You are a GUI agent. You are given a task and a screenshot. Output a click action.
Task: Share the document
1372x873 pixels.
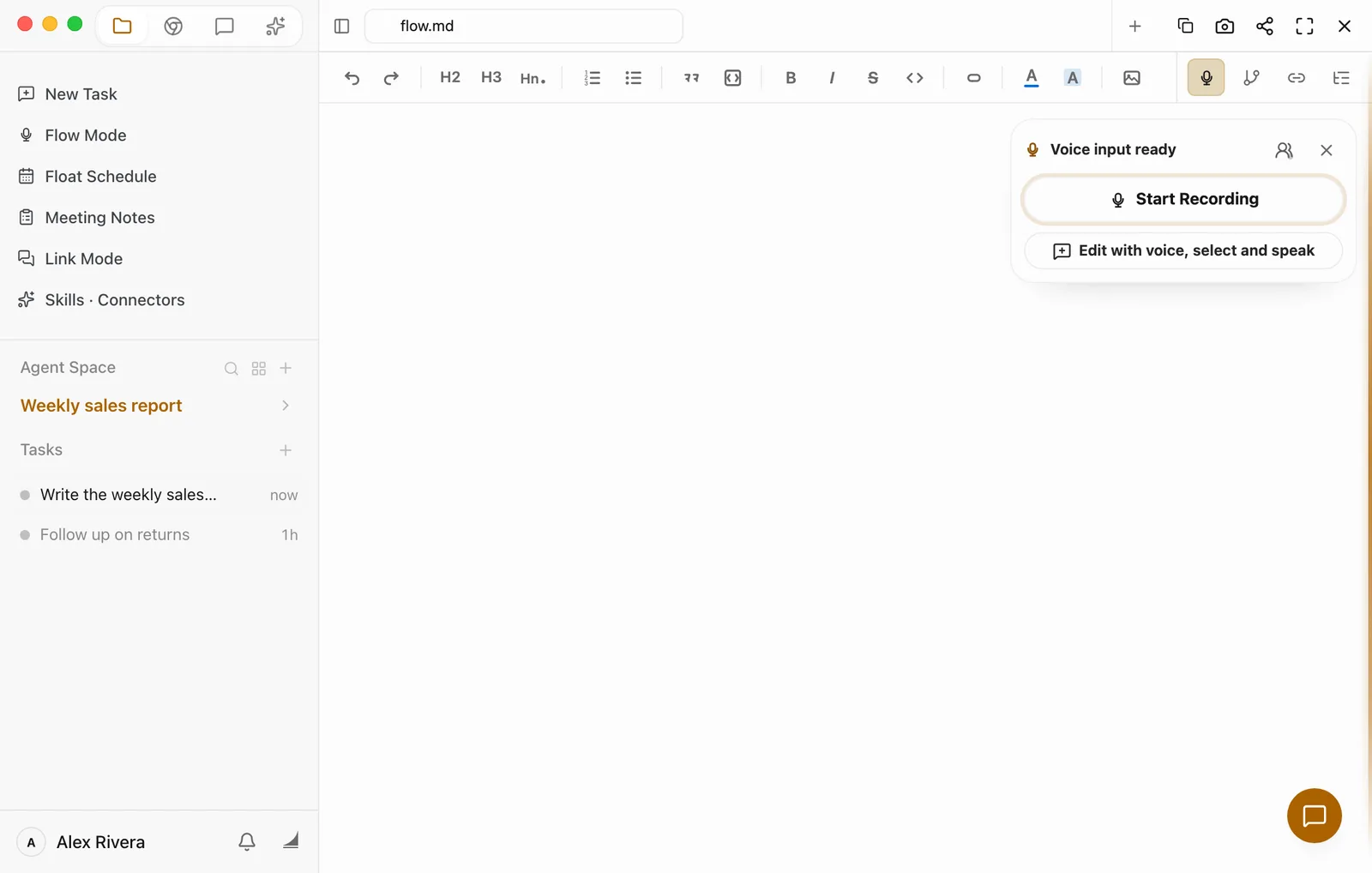click(x=1265, y=26)
